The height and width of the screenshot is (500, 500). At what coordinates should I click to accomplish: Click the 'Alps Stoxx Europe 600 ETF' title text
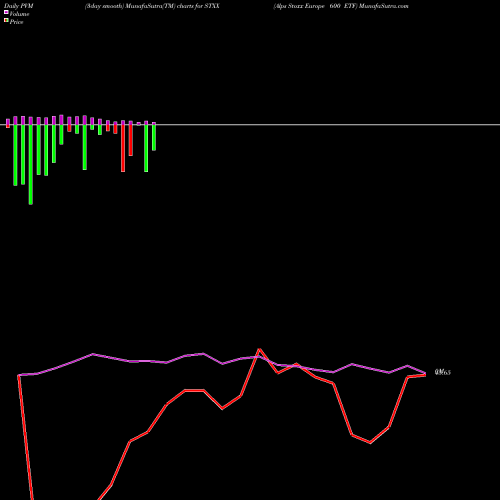pyautogui.click(x=315, y=6)
